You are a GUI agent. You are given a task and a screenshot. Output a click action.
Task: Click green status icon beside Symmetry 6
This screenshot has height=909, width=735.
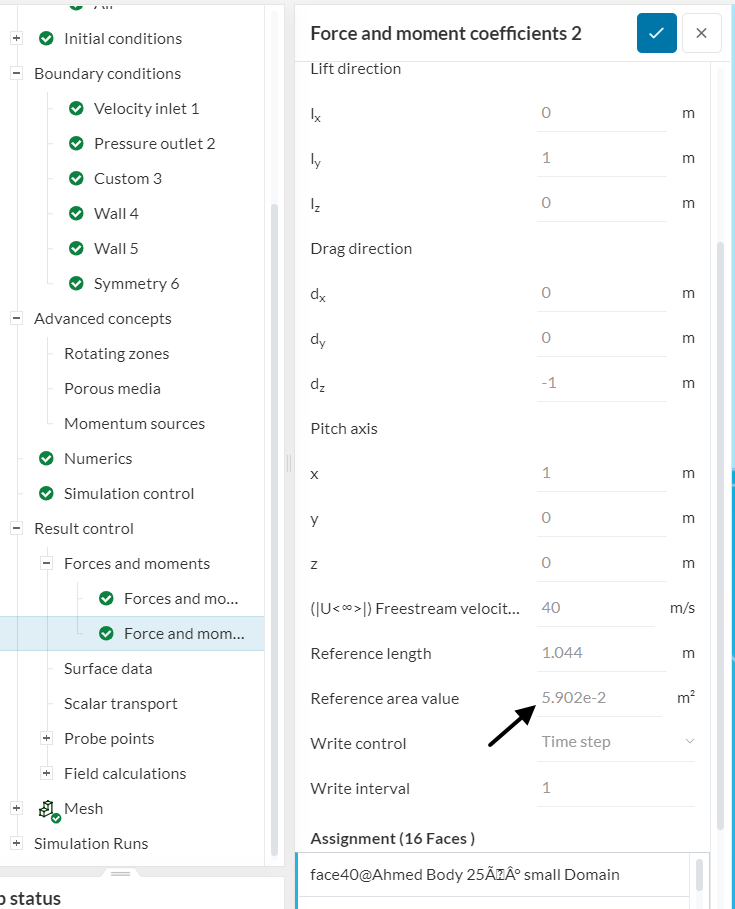point(76,284)
